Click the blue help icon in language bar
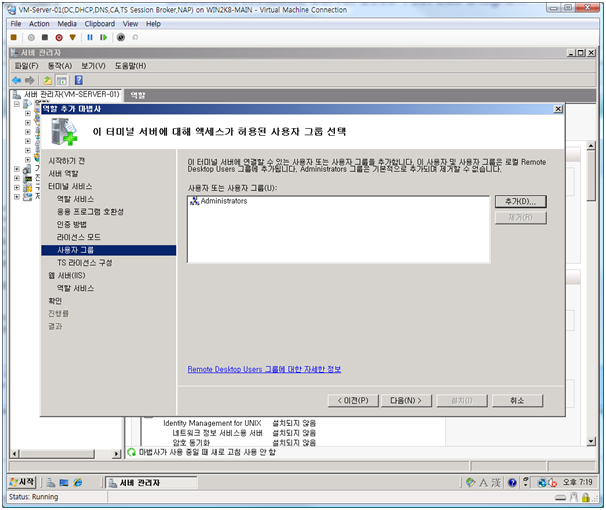The image size is (606, 510). pos(512,483)
